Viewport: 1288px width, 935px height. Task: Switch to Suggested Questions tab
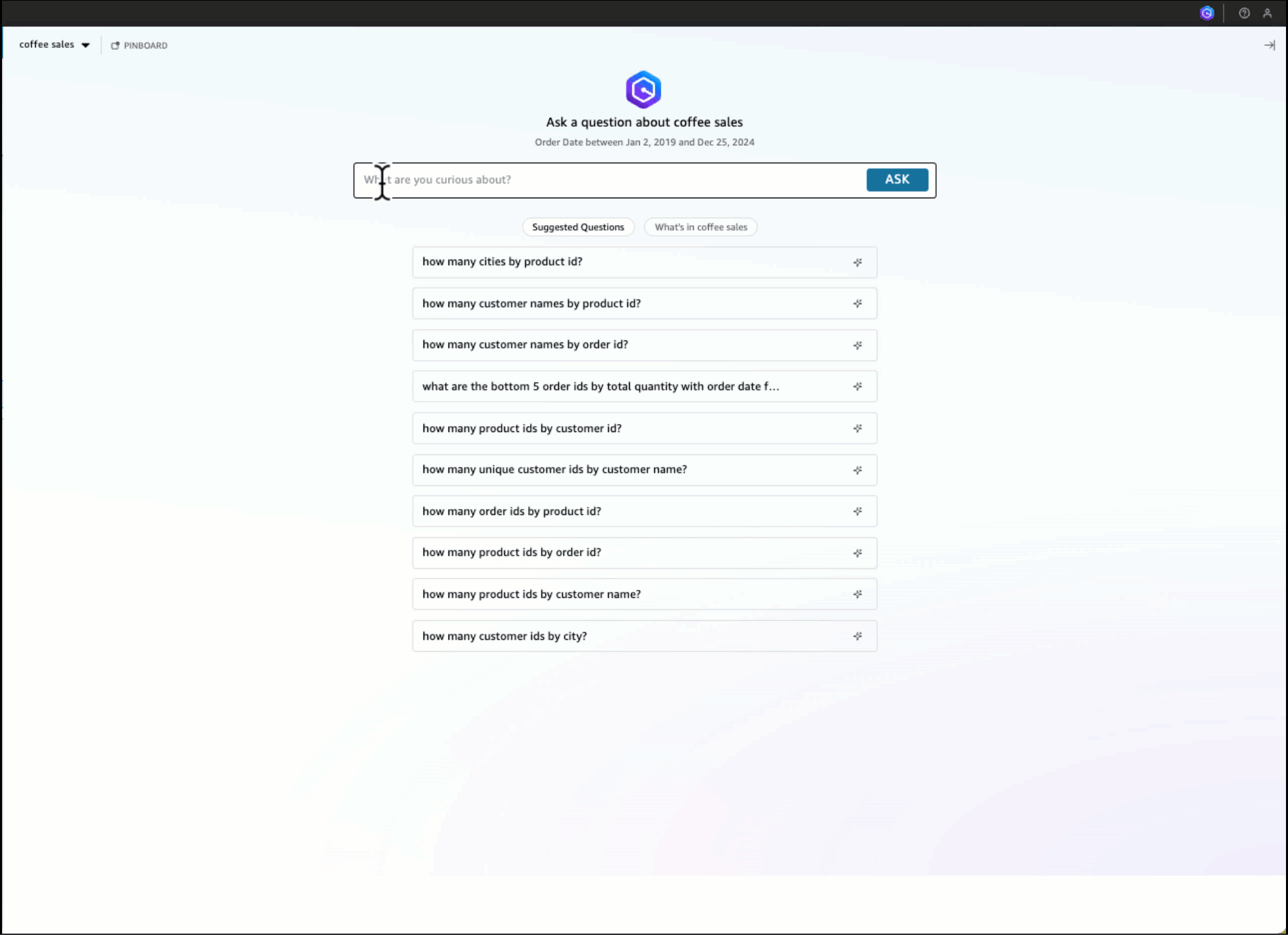(x=578, y=227)
